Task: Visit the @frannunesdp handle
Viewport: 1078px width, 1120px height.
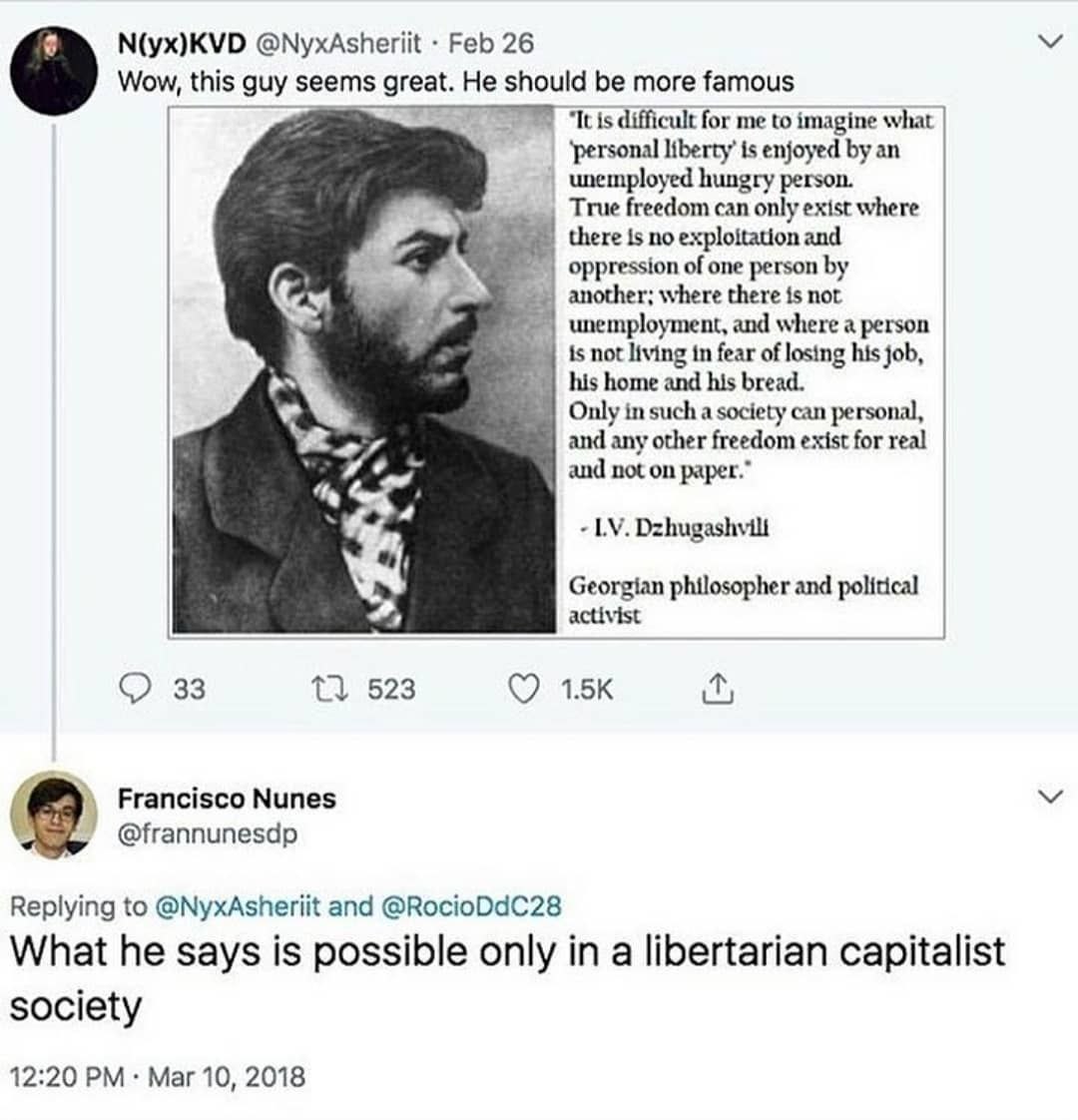Action: click(208, 834)
